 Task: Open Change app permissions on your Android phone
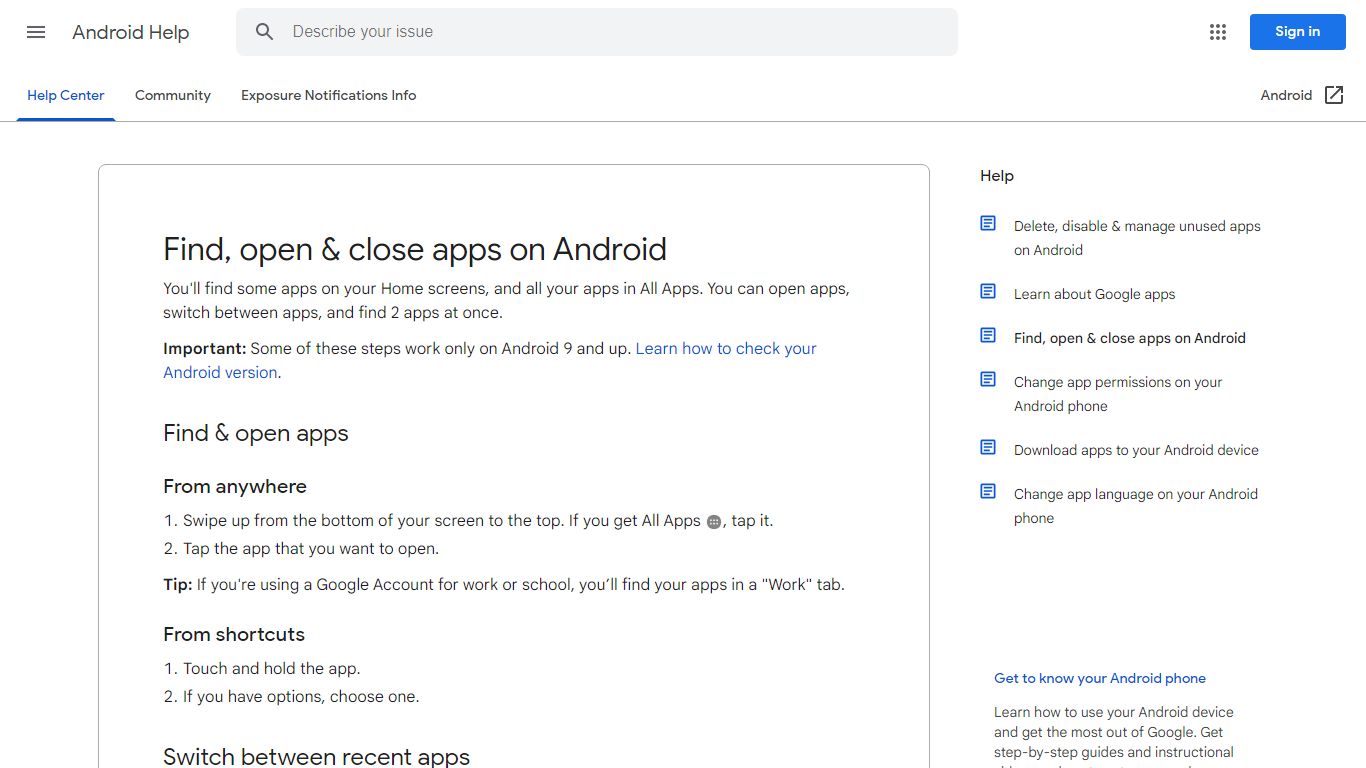1118,394
